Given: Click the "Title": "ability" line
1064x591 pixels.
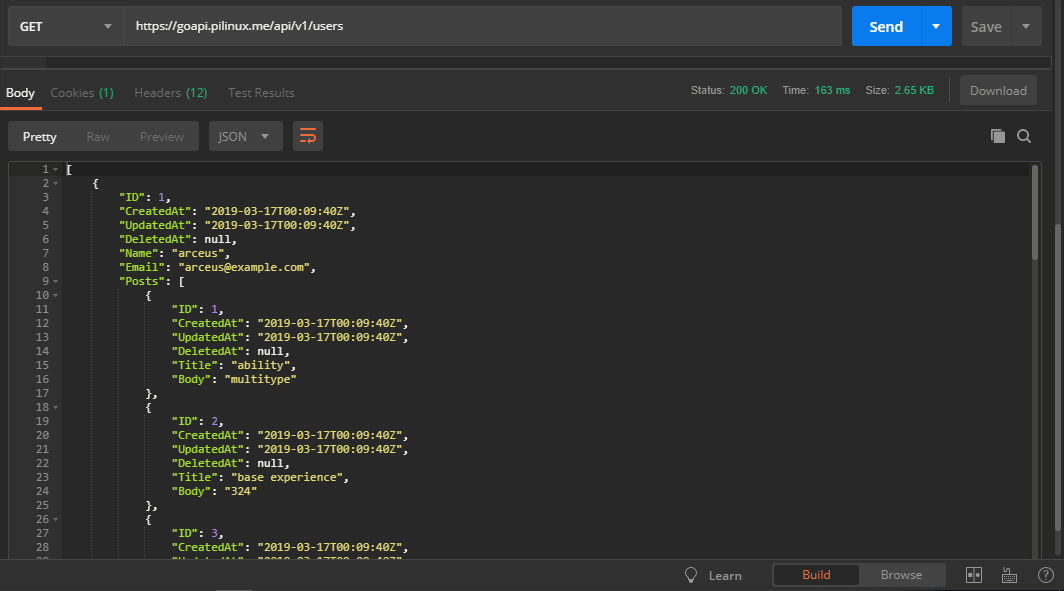Looking at the screenshot, I should [x=233, y=365].
